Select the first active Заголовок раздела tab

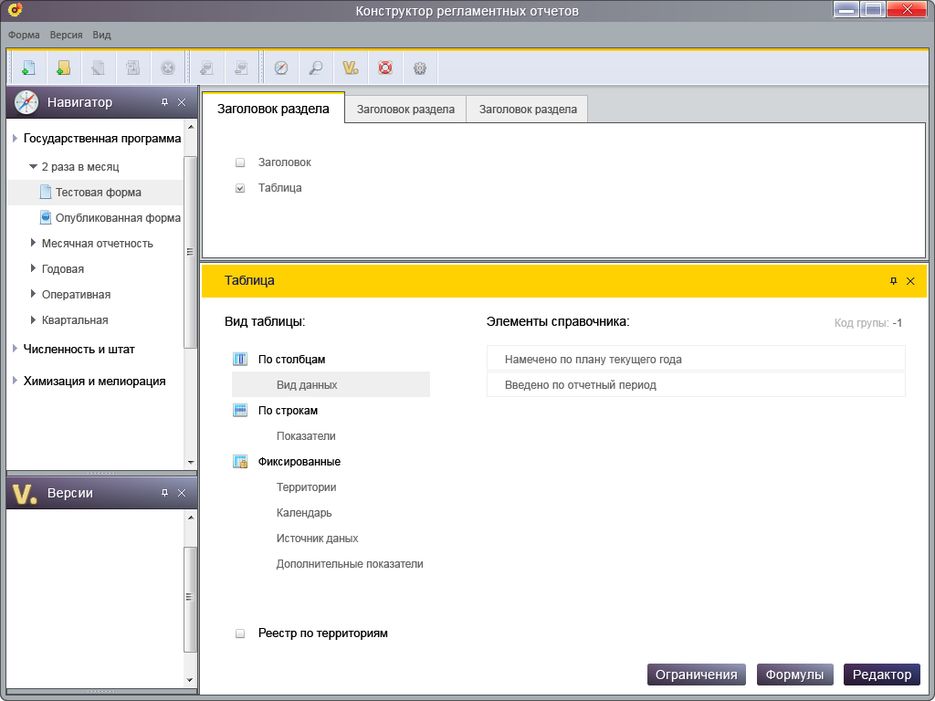[x=273, y=108]
